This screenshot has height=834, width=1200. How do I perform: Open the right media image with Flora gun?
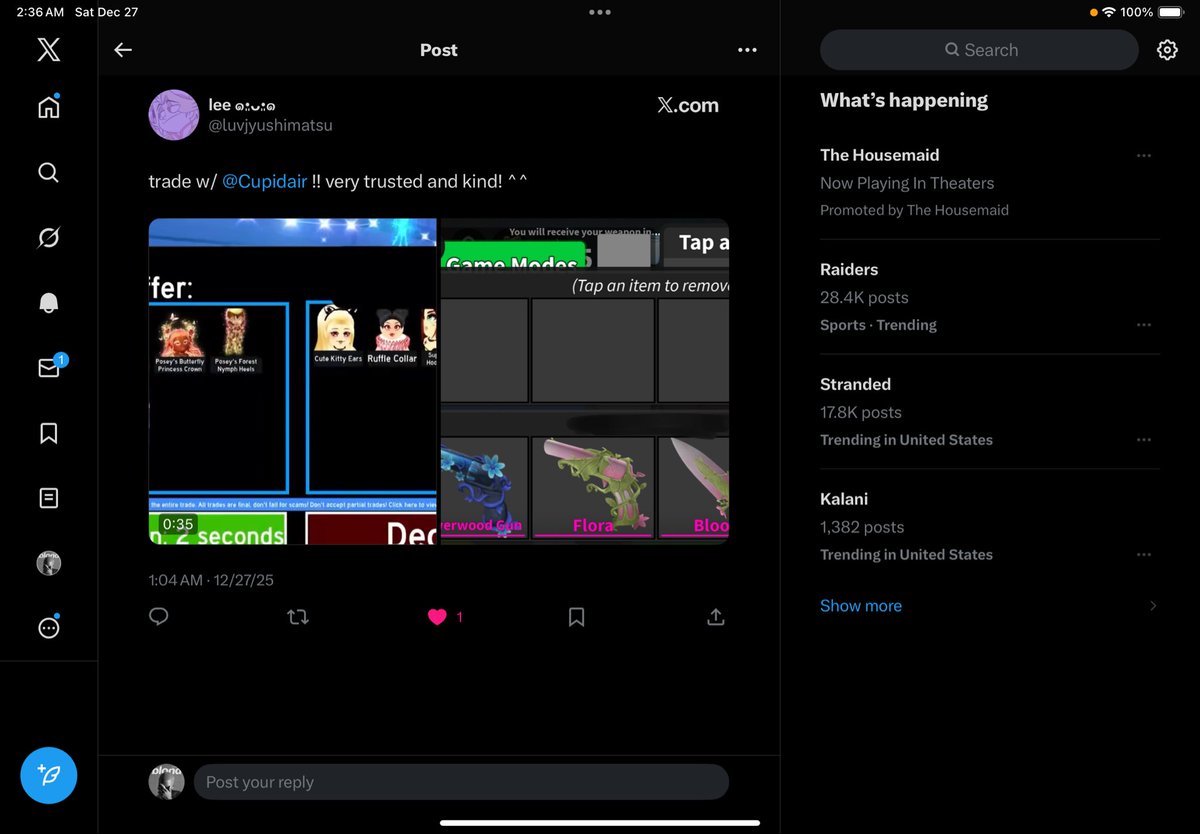[585, 382]
